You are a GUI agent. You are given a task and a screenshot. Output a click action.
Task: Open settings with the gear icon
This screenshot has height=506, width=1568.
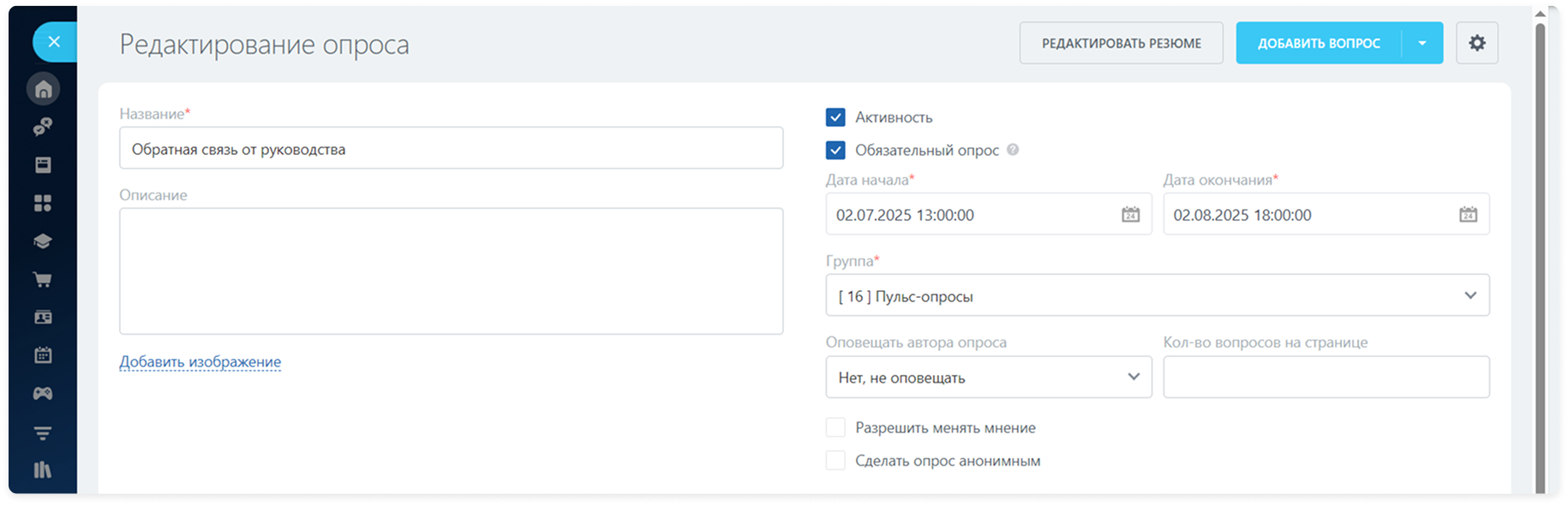pos(1476,43)
